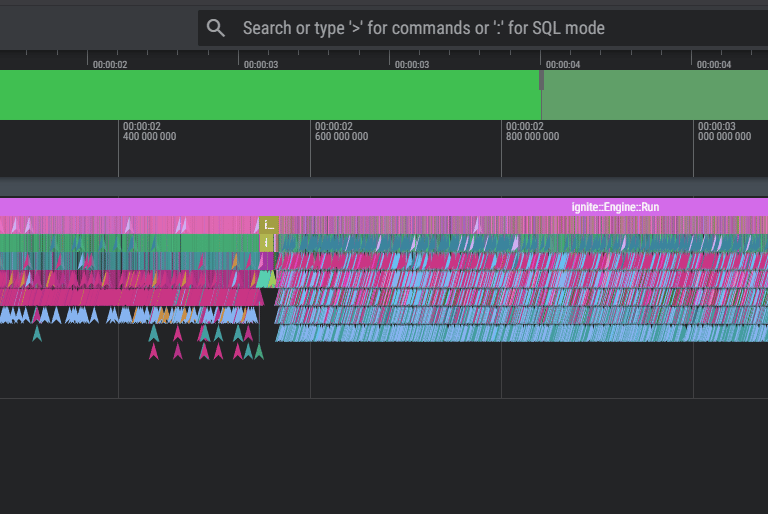This screenshot has width=768, height=514.
Task: Select teal arrow above leftmost bottom-row pink arrow
Action: pos(154,334)
